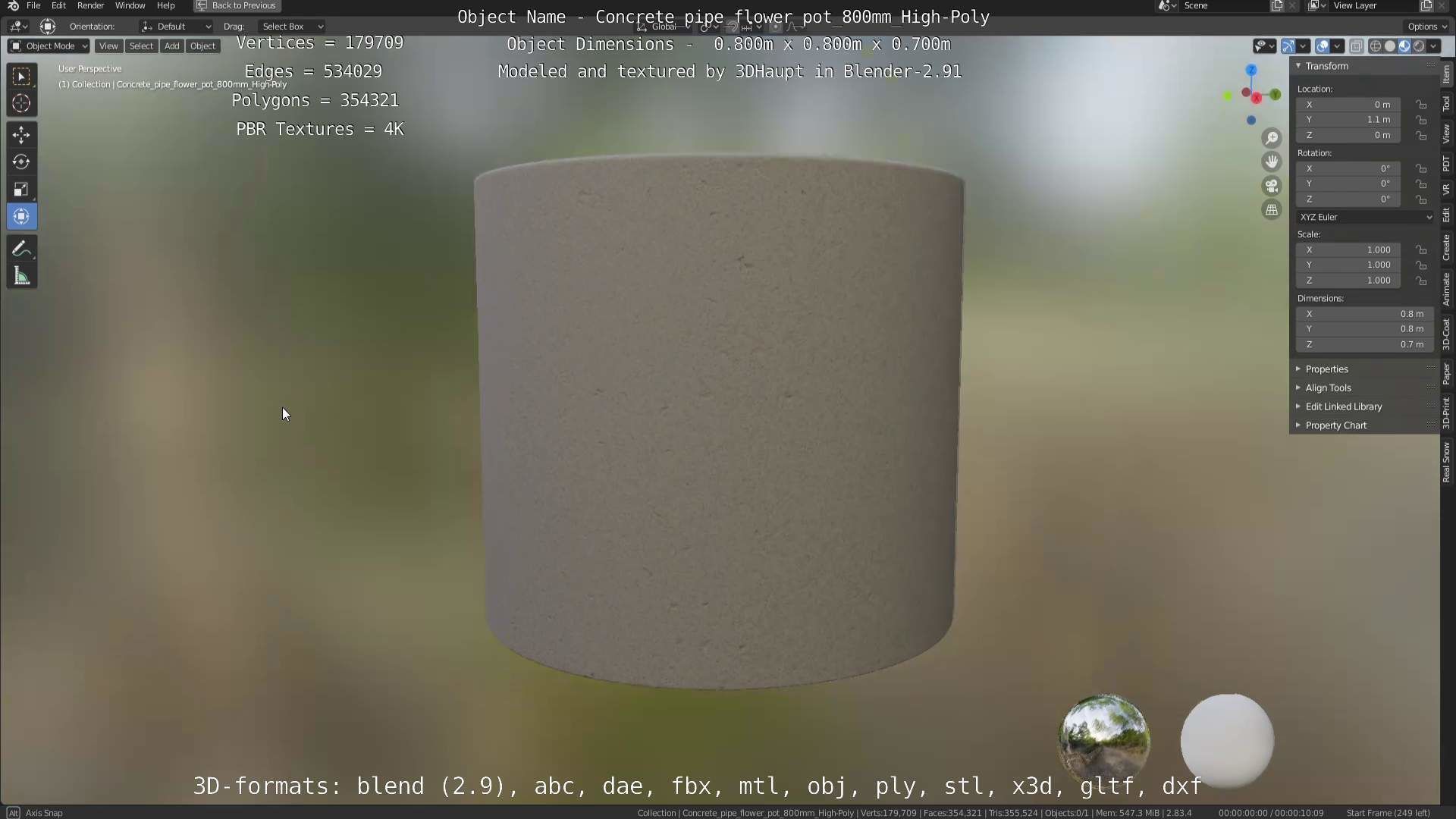Browse view layers icon
The height and width of the screenshot is (819, 1456).
point(1316,5)
